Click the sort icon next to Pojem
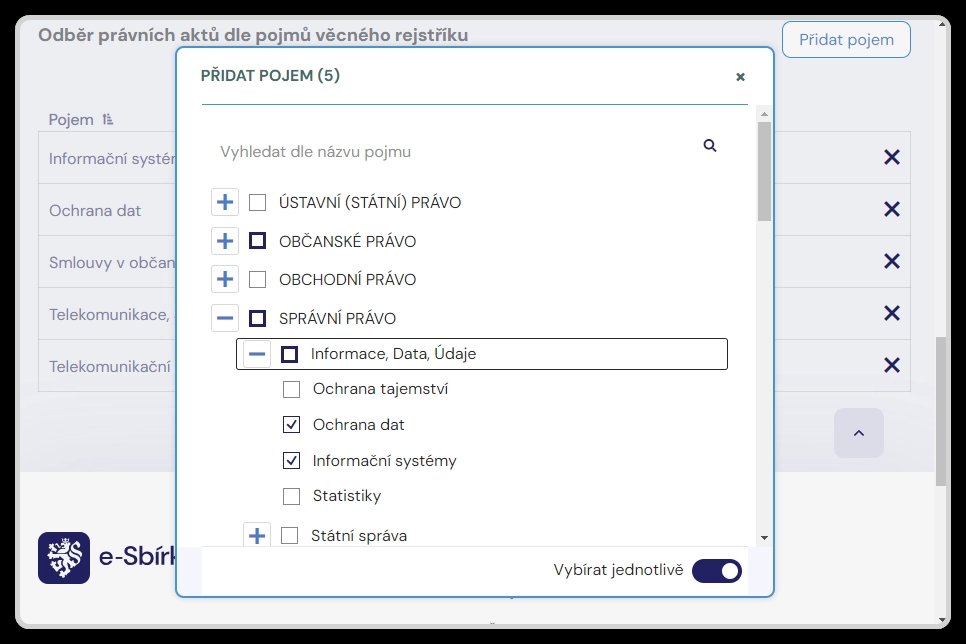 pyautogui.click(x=108, y=120)
